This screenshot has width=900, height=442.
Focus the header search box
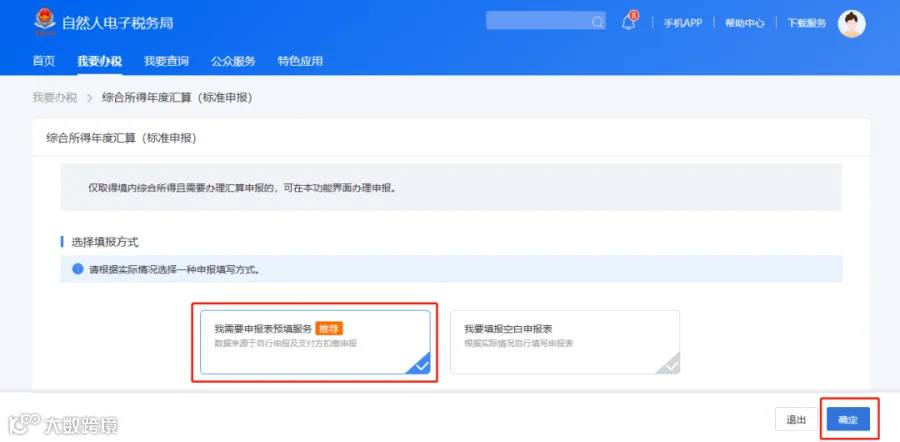(x=545, y=21)
